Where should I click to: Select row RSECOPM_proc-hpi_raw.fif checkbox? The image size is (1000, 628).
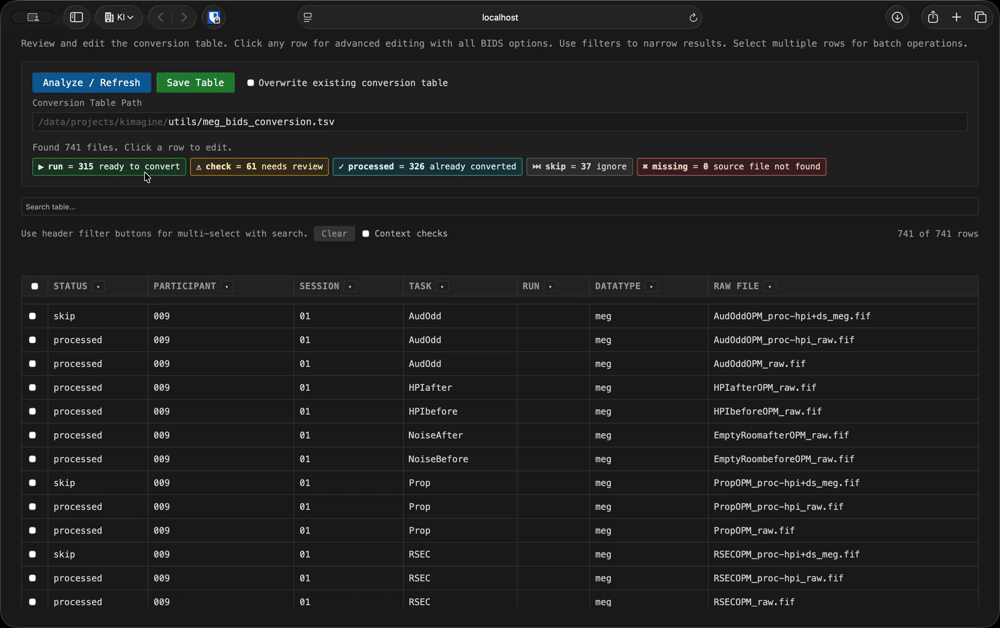point(33,578)
